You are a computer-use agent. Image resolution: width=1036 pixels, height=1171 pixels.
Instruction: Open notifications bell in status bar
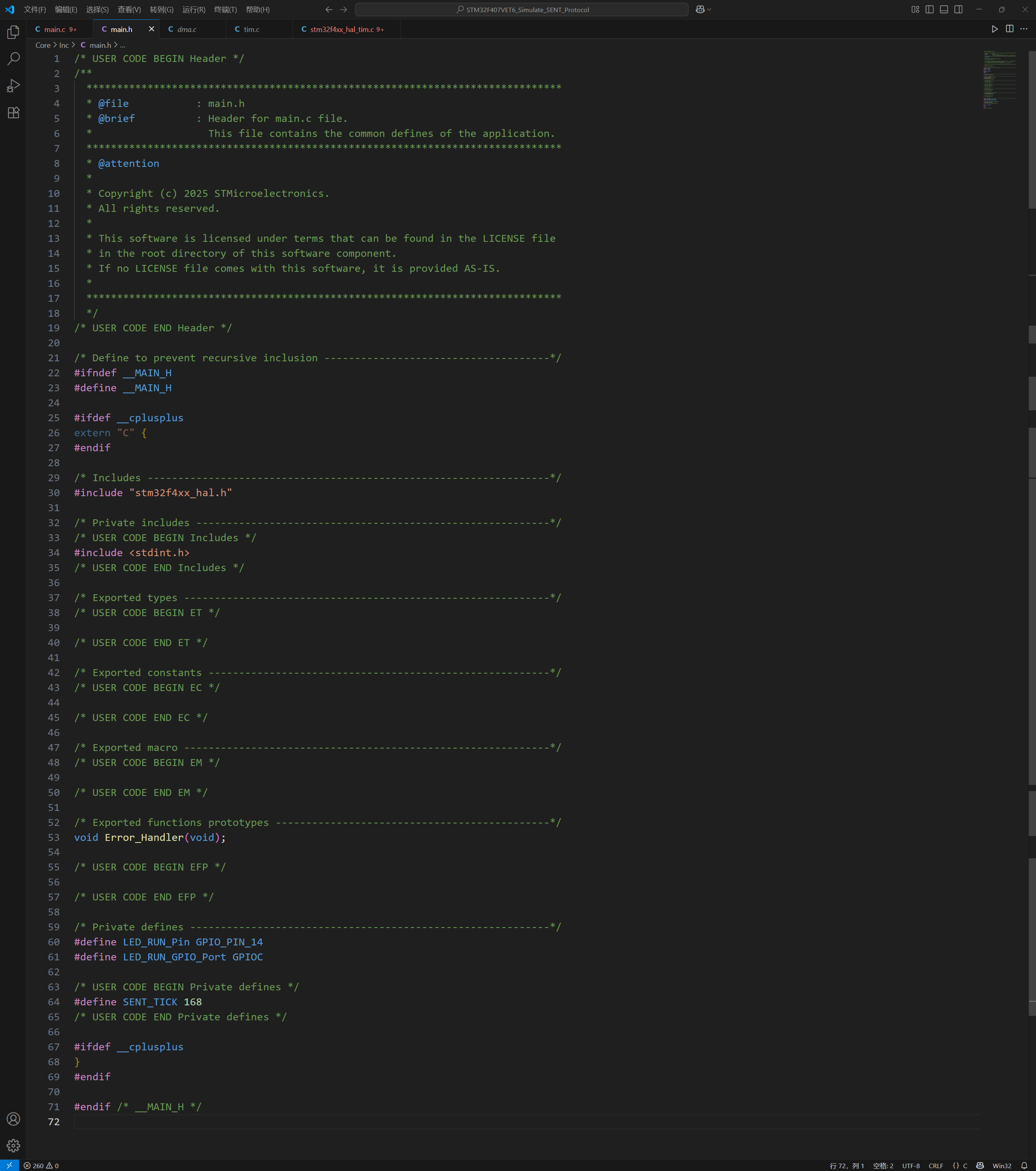click(1024, 1165)
